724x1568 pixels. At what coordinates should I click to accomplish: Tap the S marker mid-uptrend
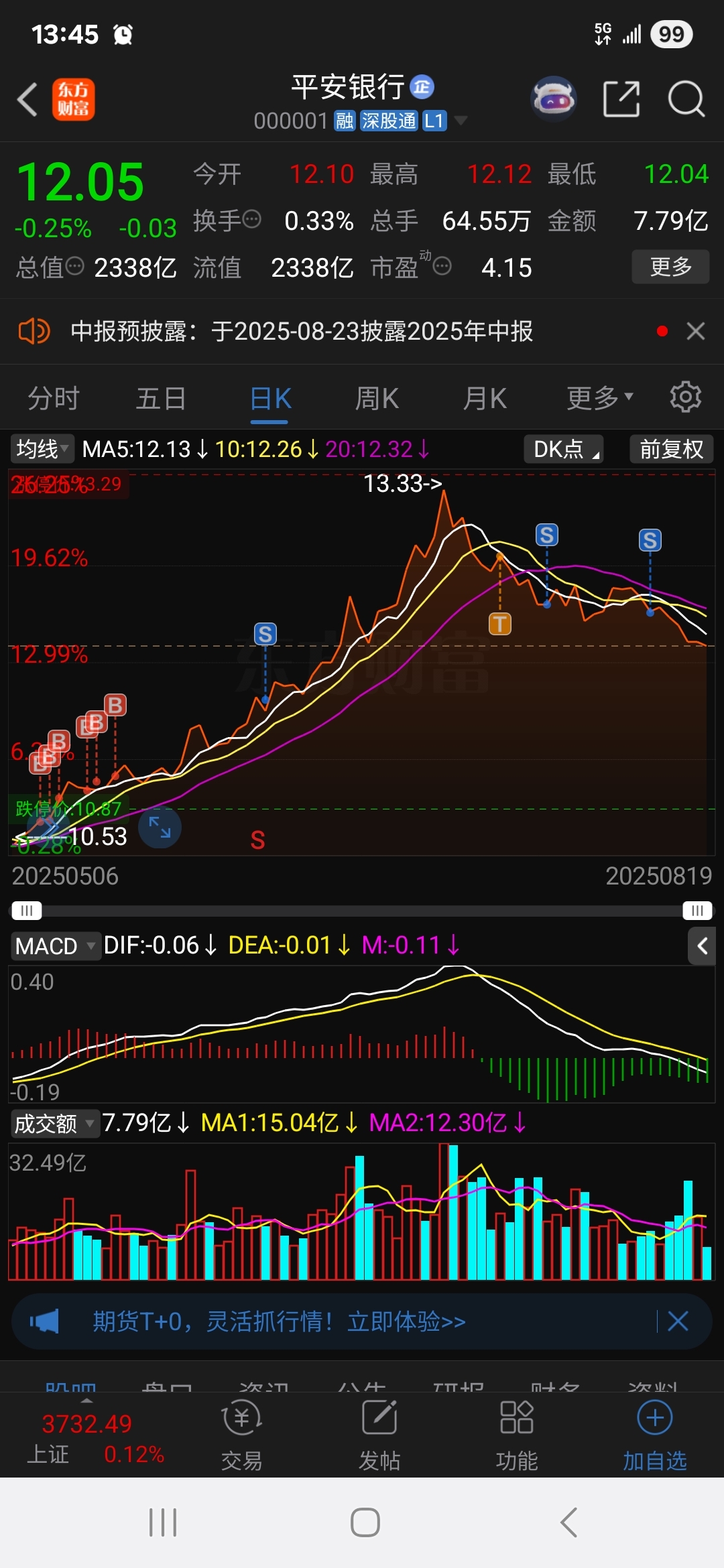point(265,634)
